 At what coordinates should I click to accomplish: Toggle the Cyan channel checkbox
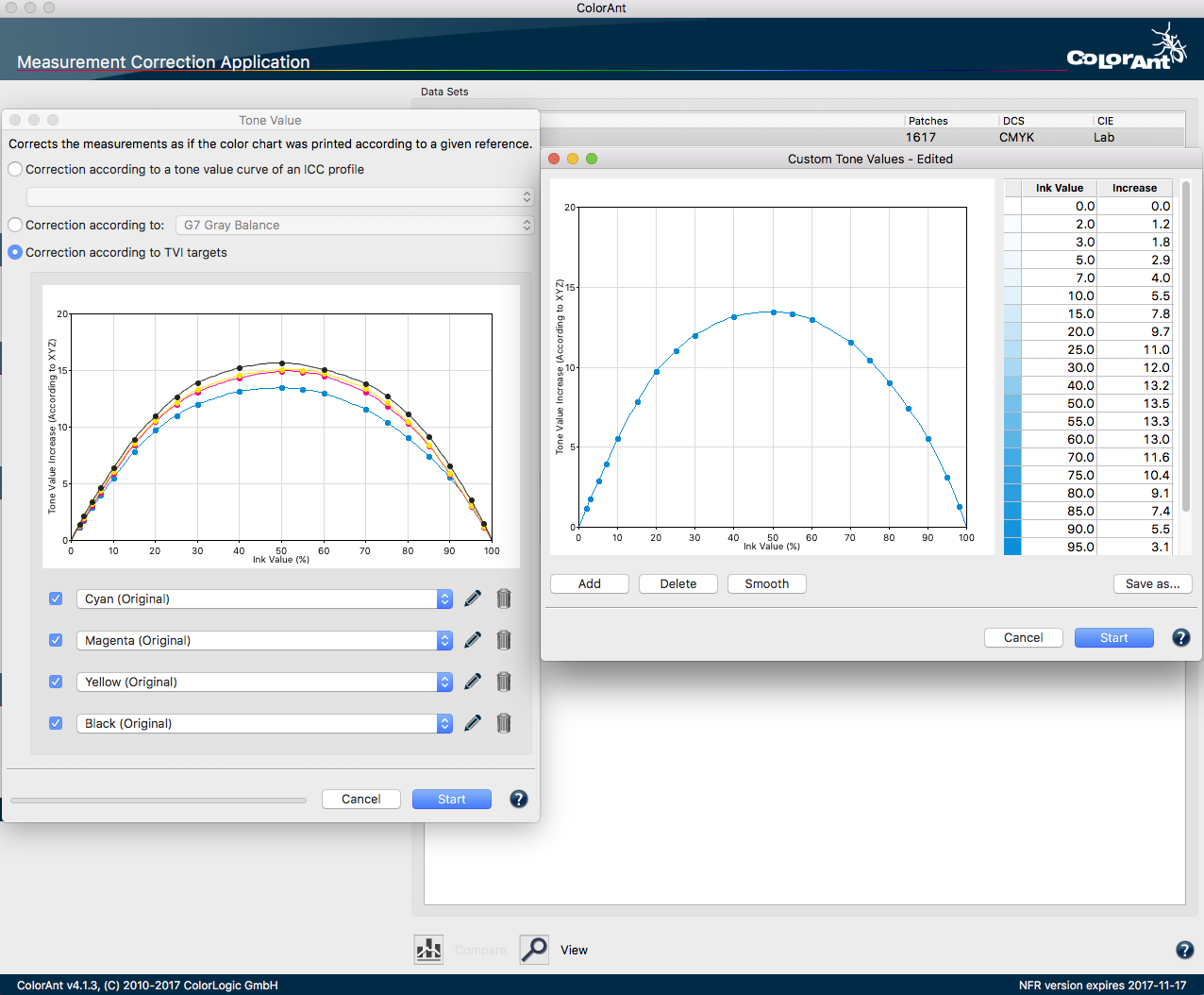click(x=56, y=599)
